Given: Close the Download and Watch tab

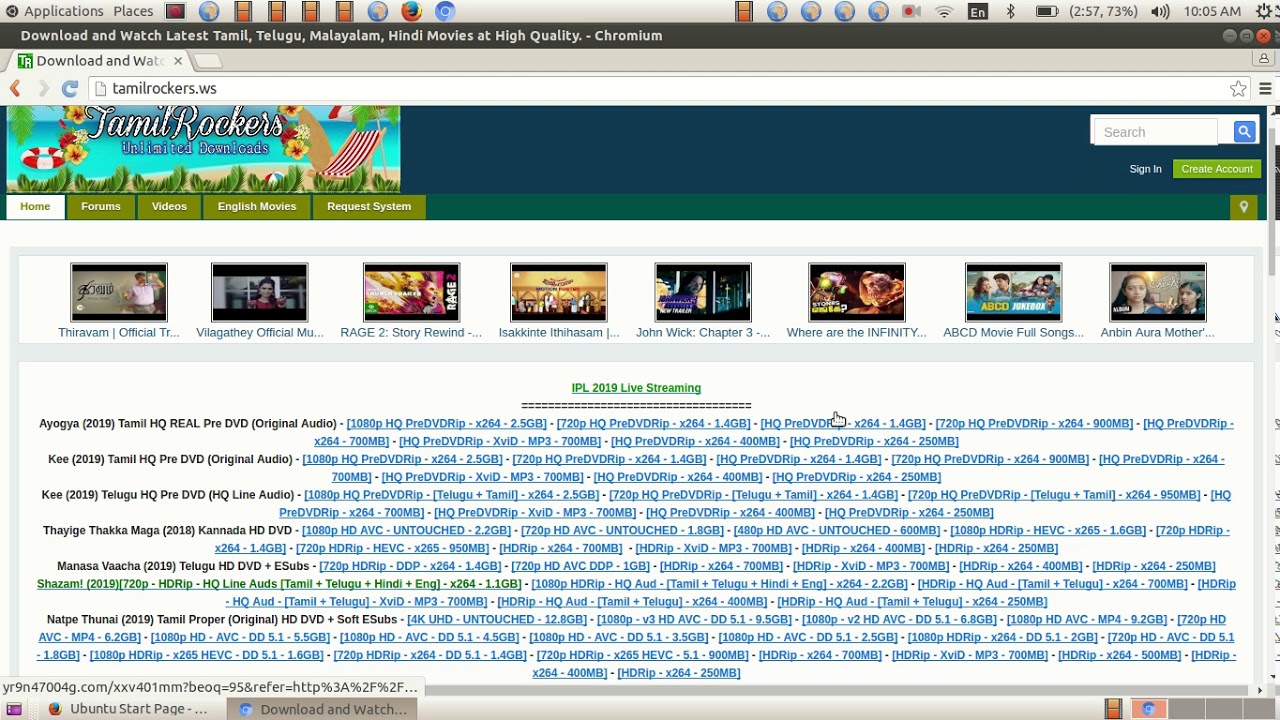Looking at the screenshot, I should (178, 61).
